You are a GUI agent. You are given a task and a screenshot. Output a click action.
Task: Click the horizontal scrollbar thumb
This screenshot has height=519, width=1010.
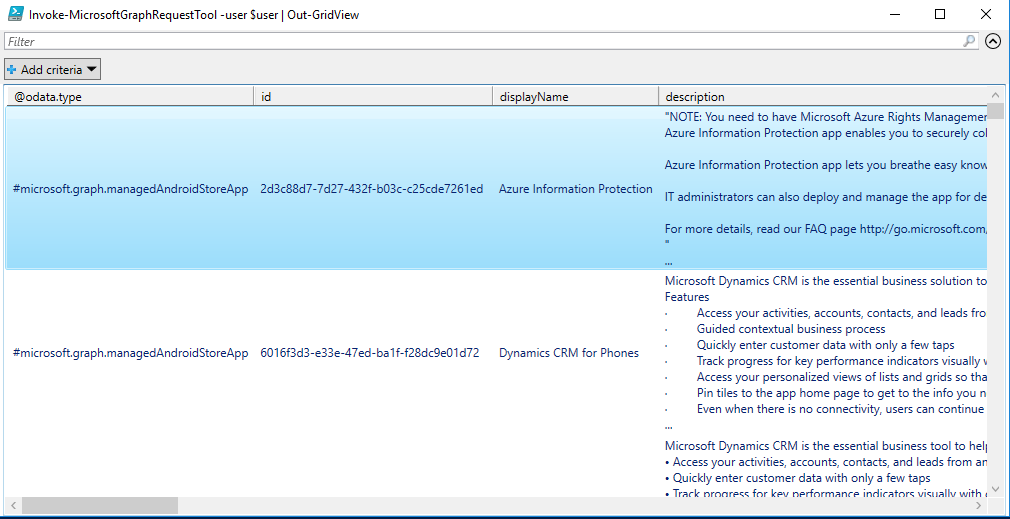pos(99,505)
